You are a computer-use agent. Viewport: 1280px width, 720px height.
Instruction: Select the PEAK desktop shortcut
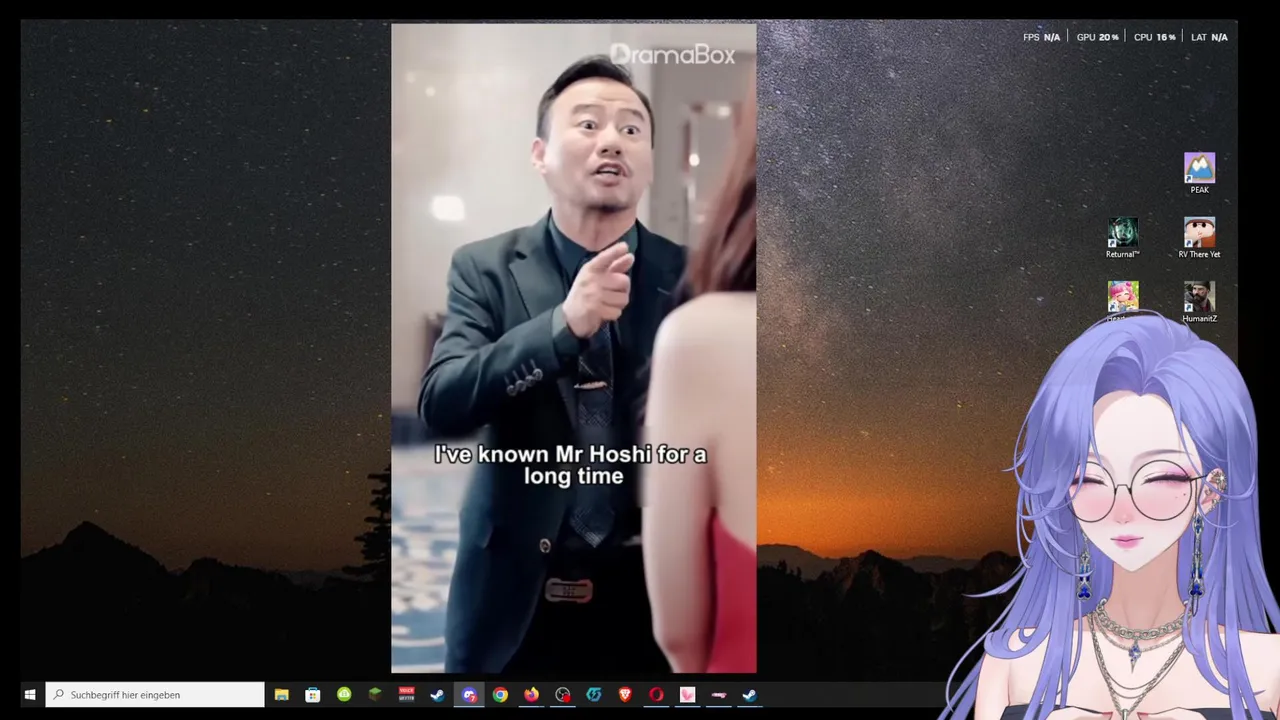click(x=1199, y=173)
